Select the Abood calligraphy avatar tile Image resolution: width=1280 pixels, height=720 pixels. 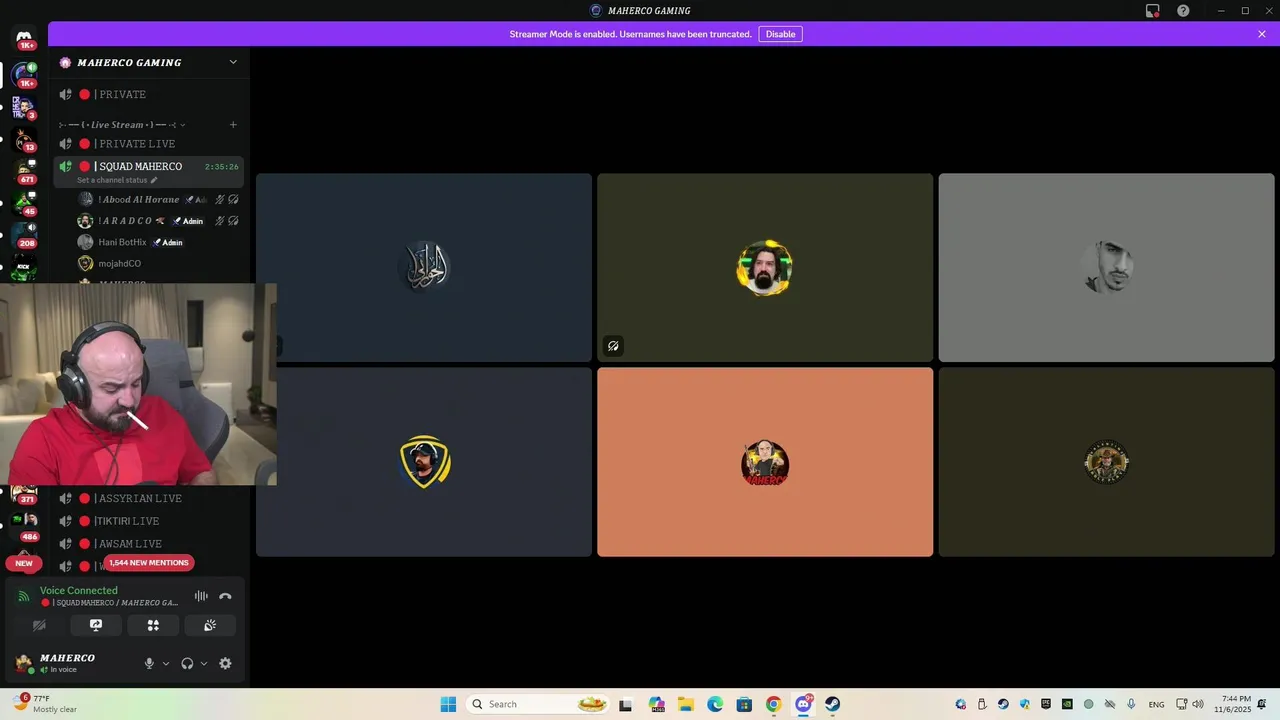point(424,267)
